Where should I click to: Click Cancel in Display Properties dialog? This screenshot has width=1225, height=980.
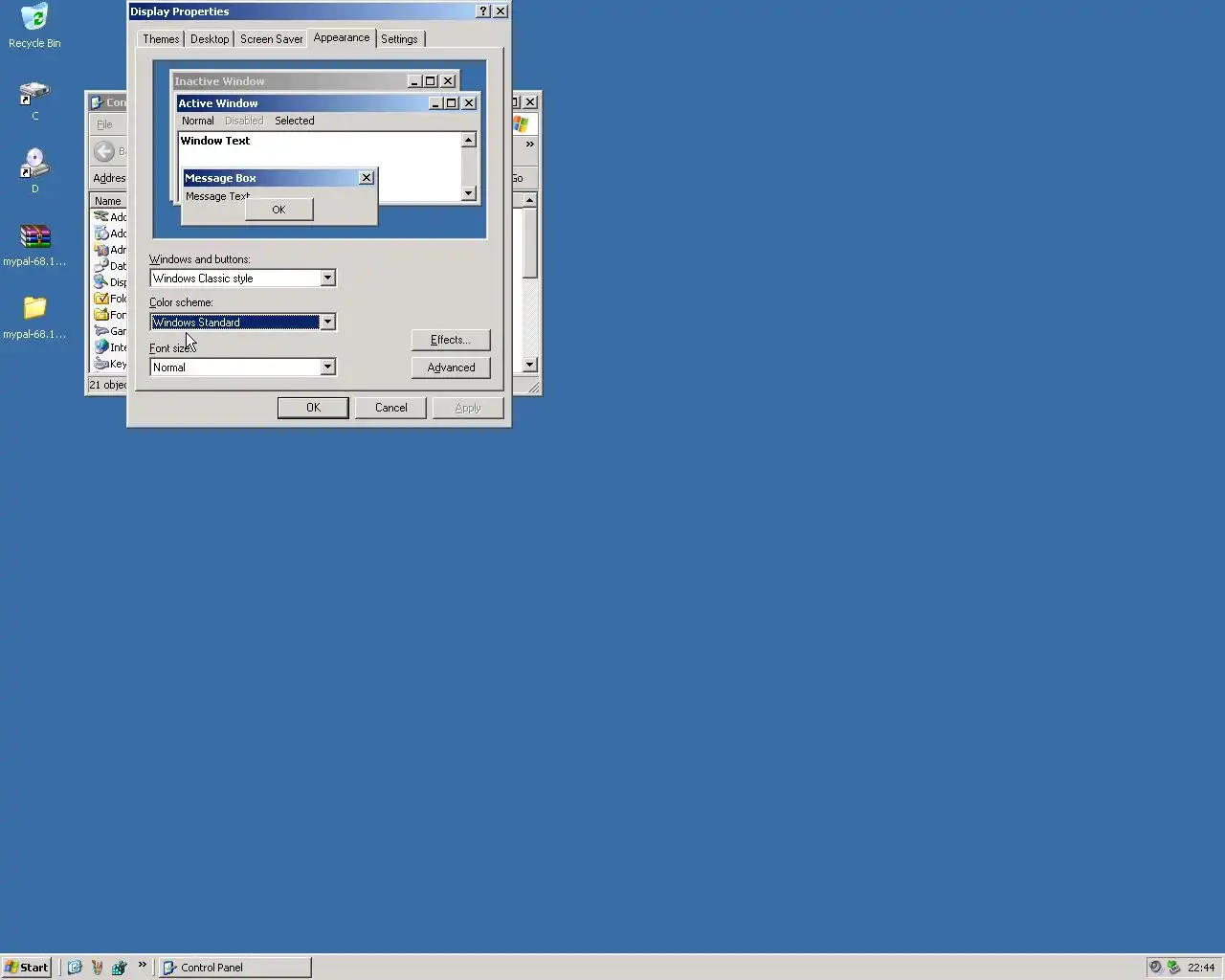(x=390, y=408)
